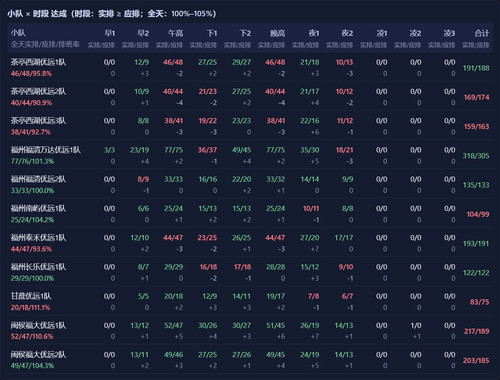500x380 pixels.
Task: Click the 10/11 夜1 cell of 福州南屿优远1队
Action: 311,208
